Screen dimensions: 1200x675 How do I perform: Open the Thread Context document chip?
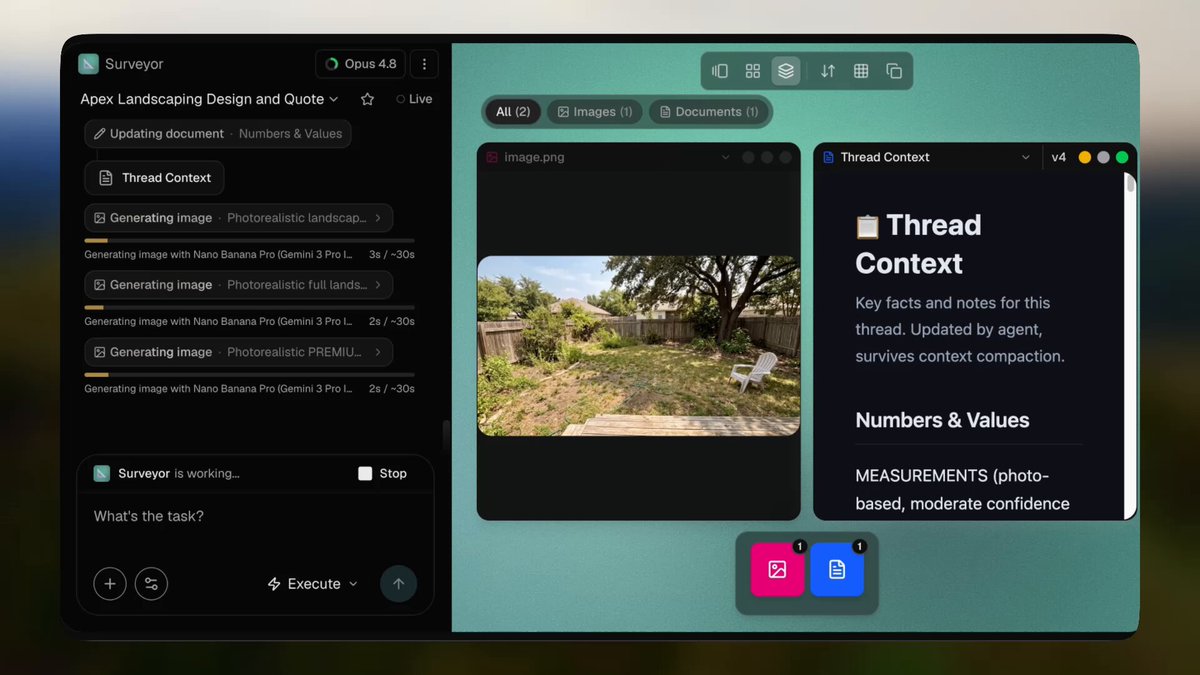[x=154, y=178]
